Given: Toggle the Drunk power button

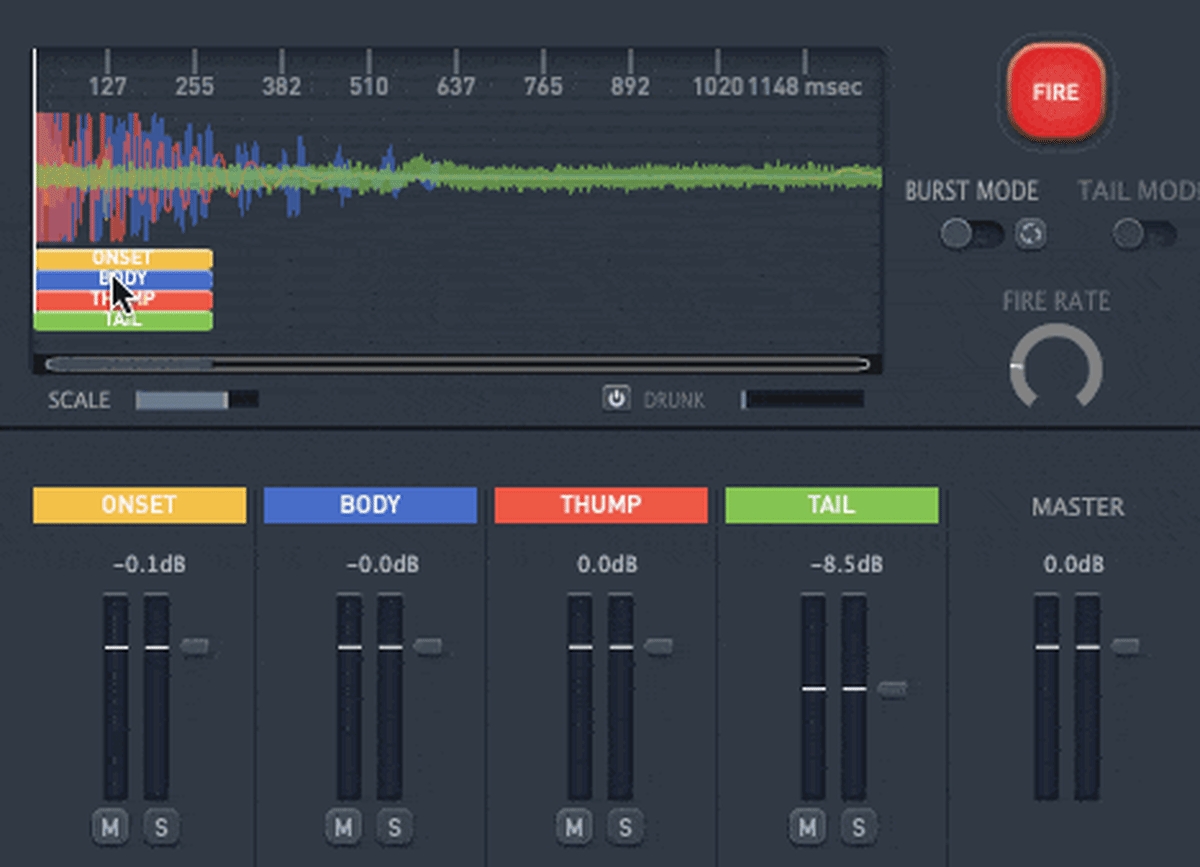Looking at the screenshot, I should click(x=616, y=399).
